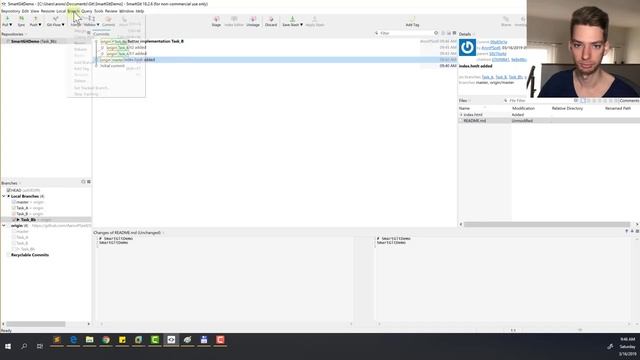Open the Push dropdown arrow
The image size is (640, 360).
click(40, 25)
